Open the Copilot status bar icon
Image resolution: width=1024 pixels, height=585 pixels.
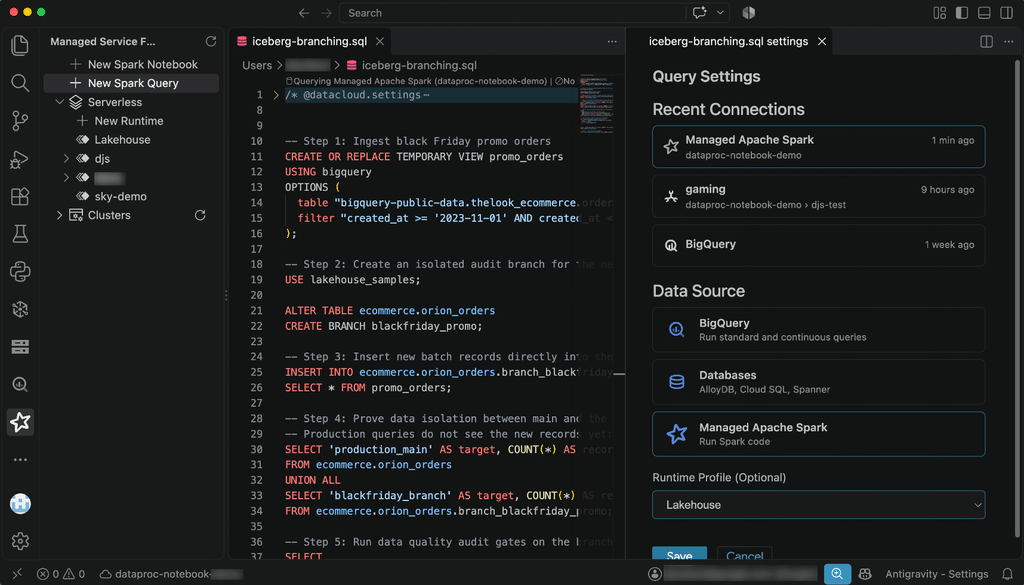865,574
